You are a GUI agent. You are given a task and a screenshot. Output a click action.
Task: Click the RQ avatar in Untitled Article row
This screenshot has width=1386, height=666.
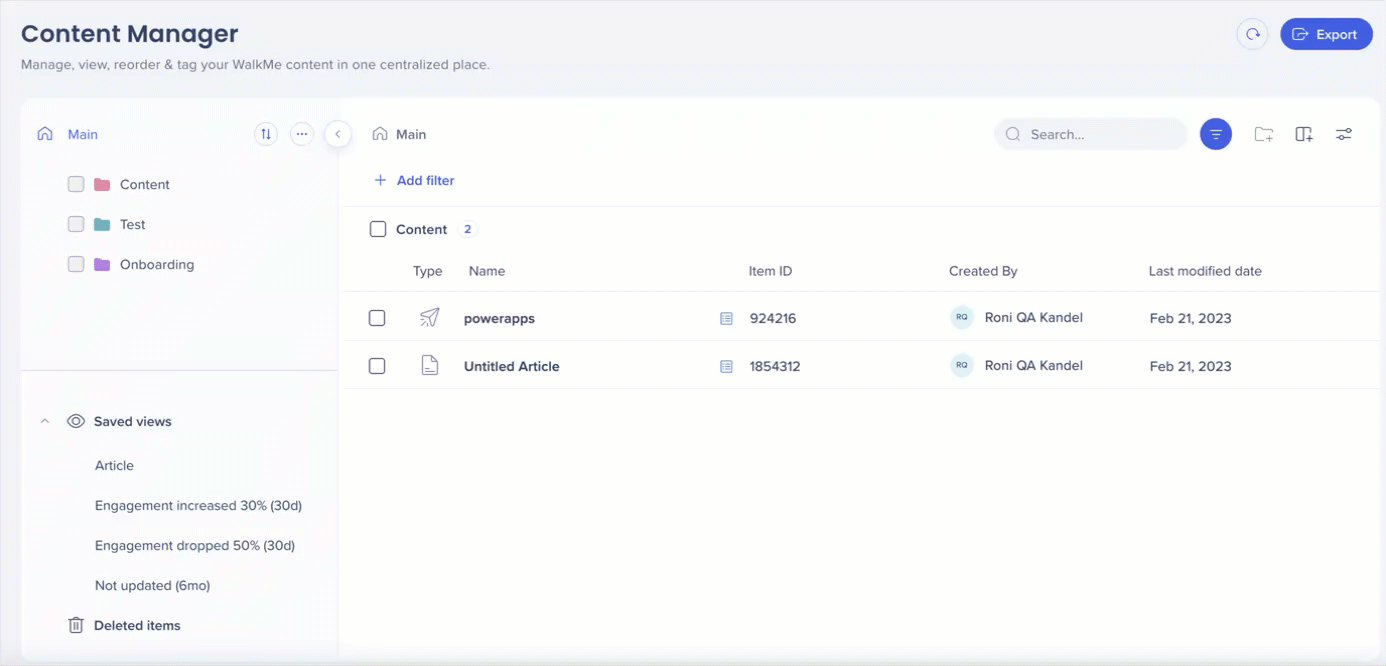click(961, 365)
